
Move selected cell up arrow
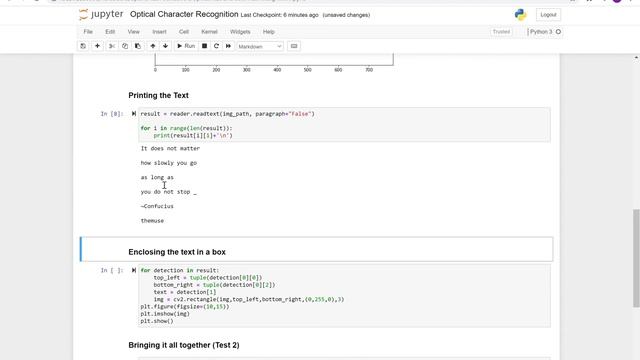153,46
